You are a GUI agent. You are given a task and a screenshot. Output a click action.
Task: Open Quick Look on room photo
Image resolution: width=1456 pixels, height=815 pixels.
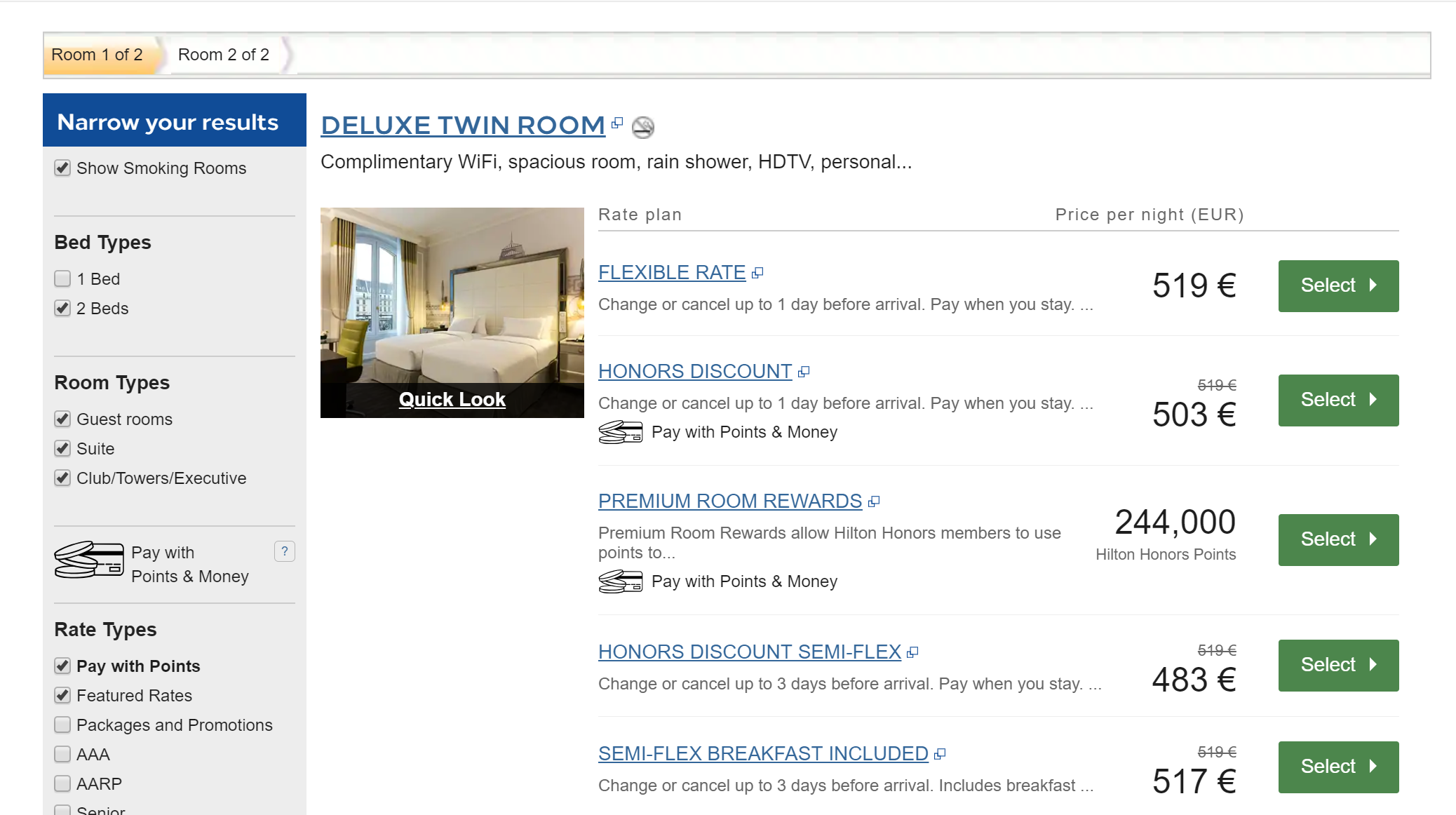452,399
